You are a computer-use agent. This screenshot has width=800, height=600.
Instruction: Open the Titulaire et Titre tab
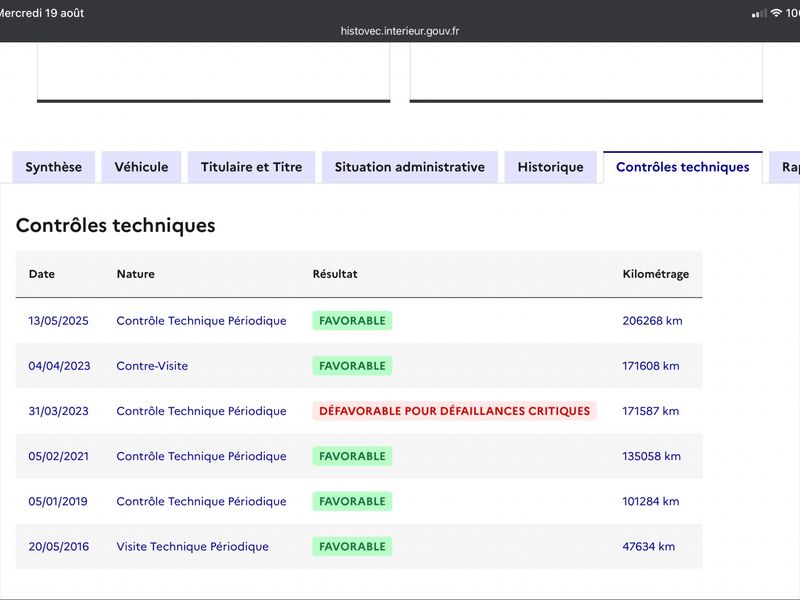(x=252, y=167)
